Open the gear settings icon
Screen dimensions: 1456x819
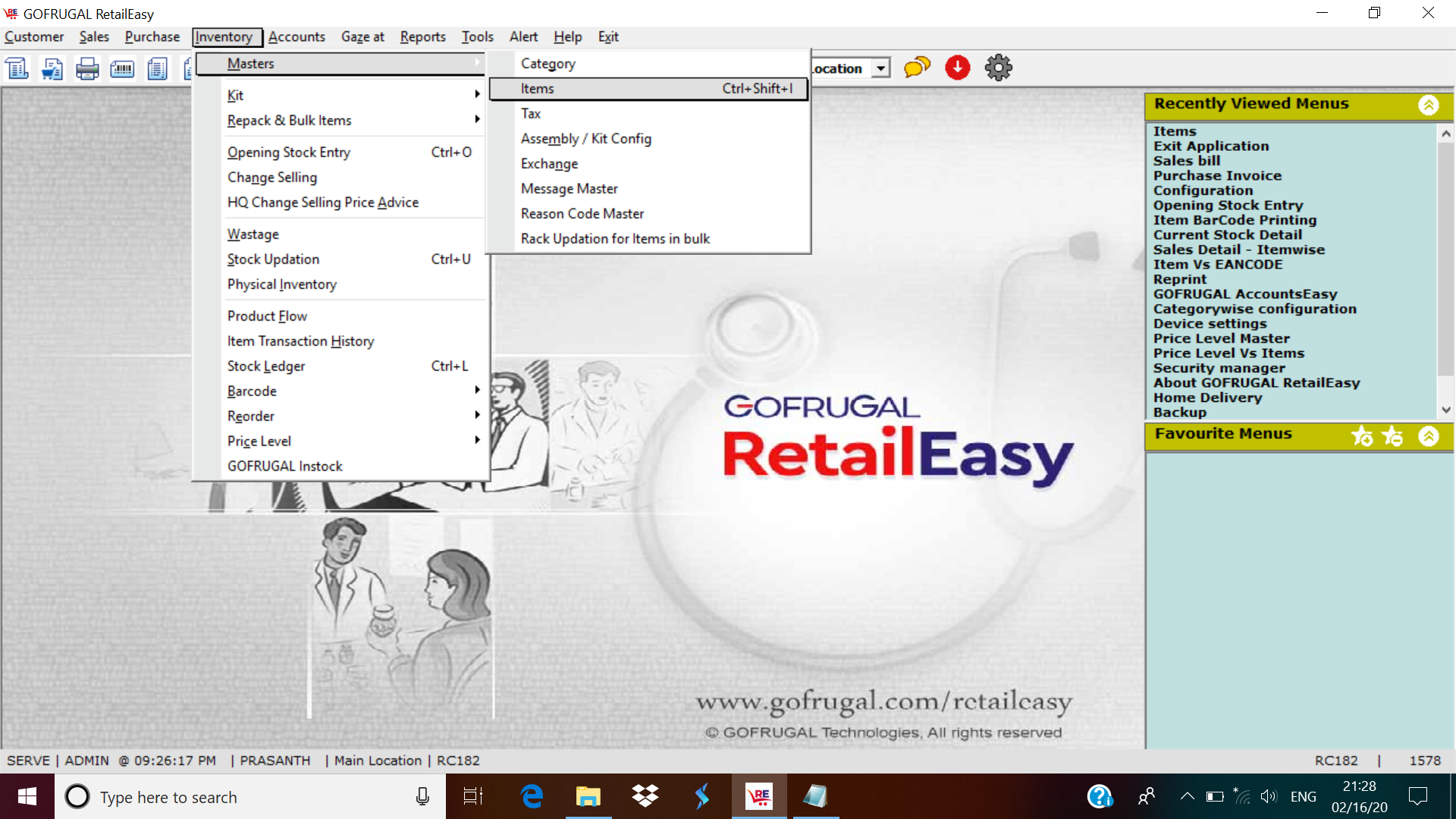click(998, 68)
